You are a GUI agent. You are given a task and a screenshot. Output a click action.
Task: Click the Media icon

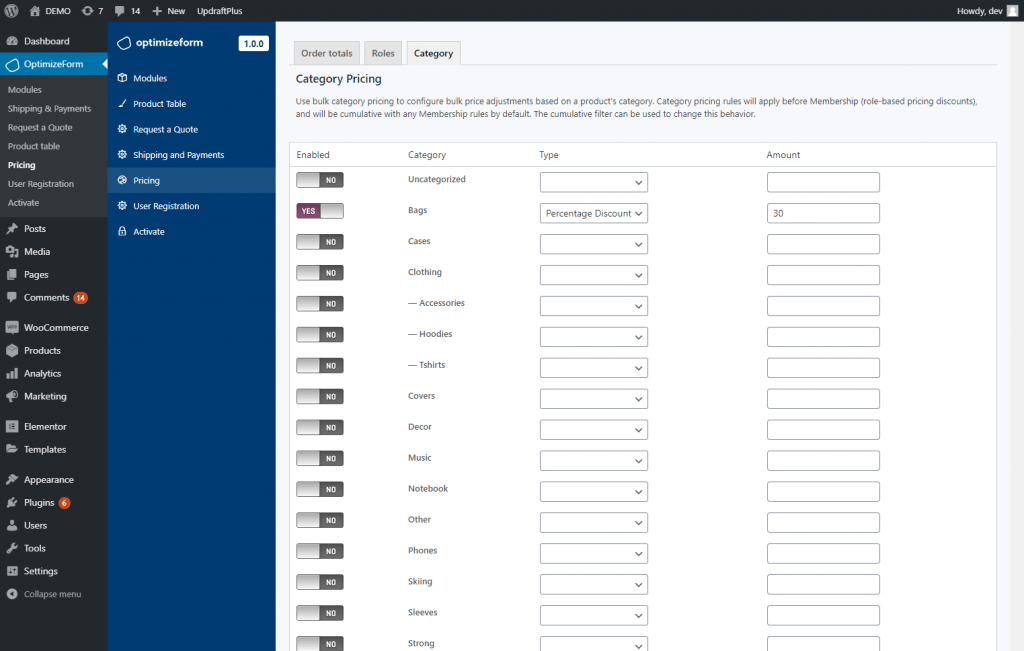coord(12,251)
